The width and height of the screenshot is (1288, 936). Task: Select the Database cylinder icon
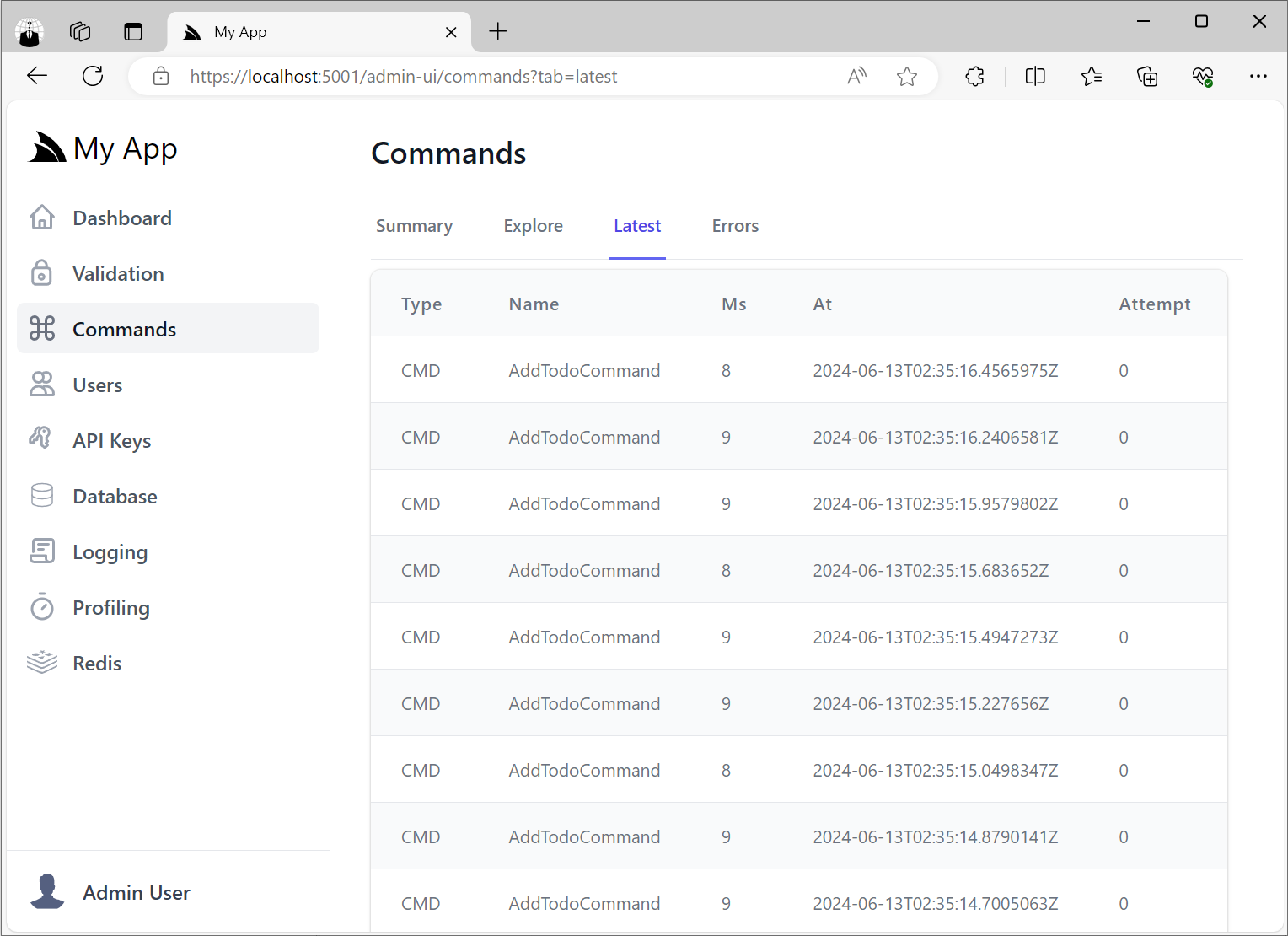click(x=42, y=496)
